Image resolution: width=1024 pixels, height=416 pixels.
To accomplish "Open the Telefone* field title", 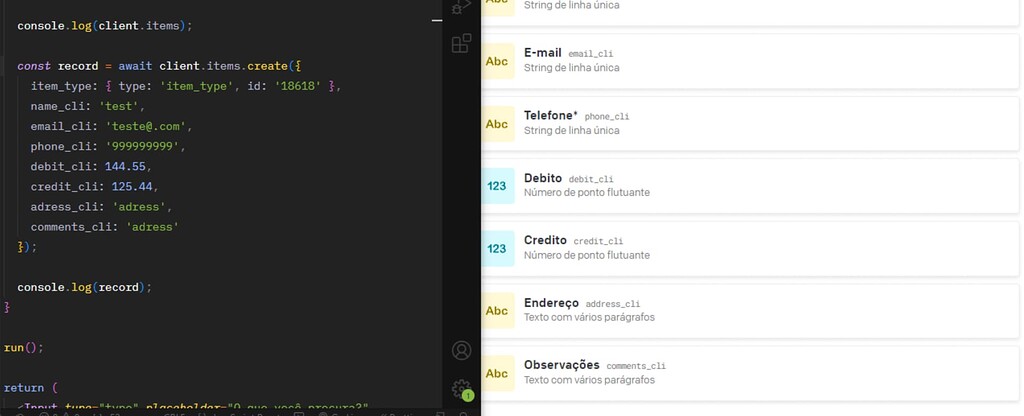I will coord(550,115).
